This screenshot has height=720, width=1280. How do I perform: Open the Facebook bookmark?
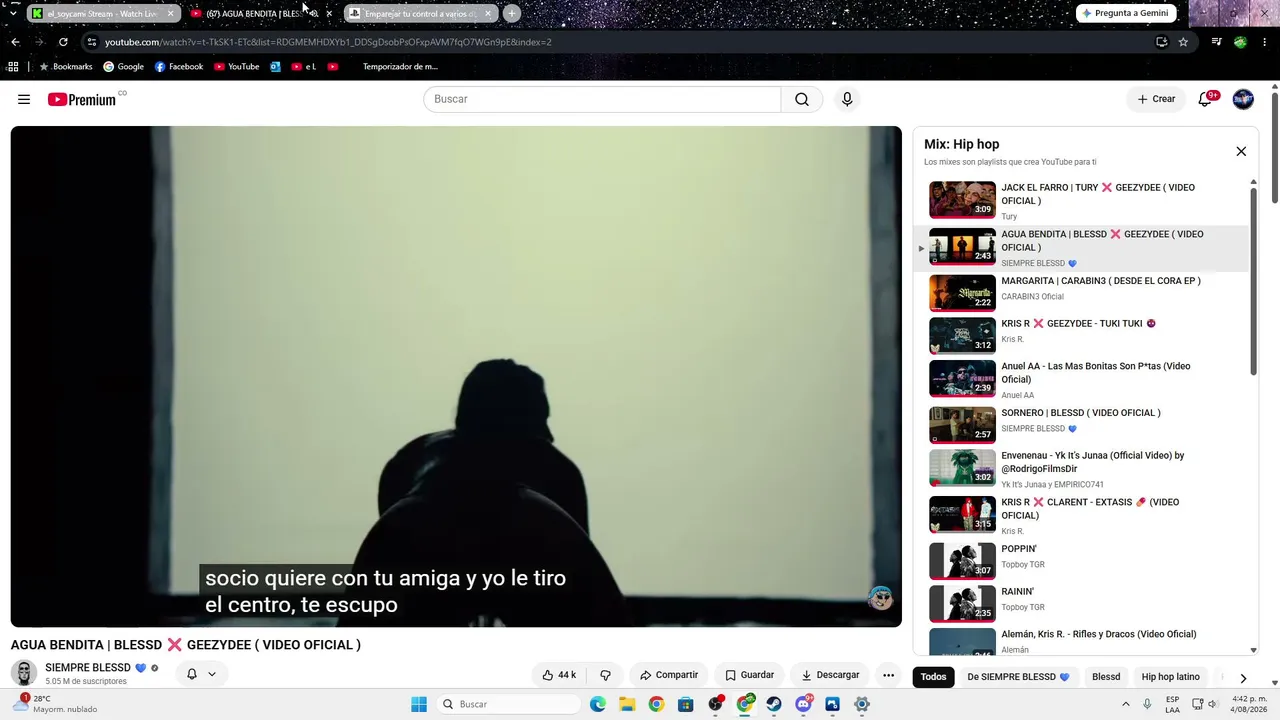click(x=179, y=67)
